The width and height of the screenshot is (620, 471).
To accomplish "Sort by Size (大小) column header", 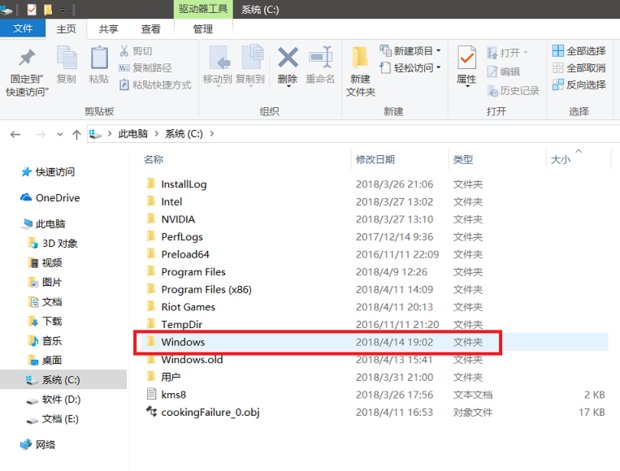I will [561, 159].
